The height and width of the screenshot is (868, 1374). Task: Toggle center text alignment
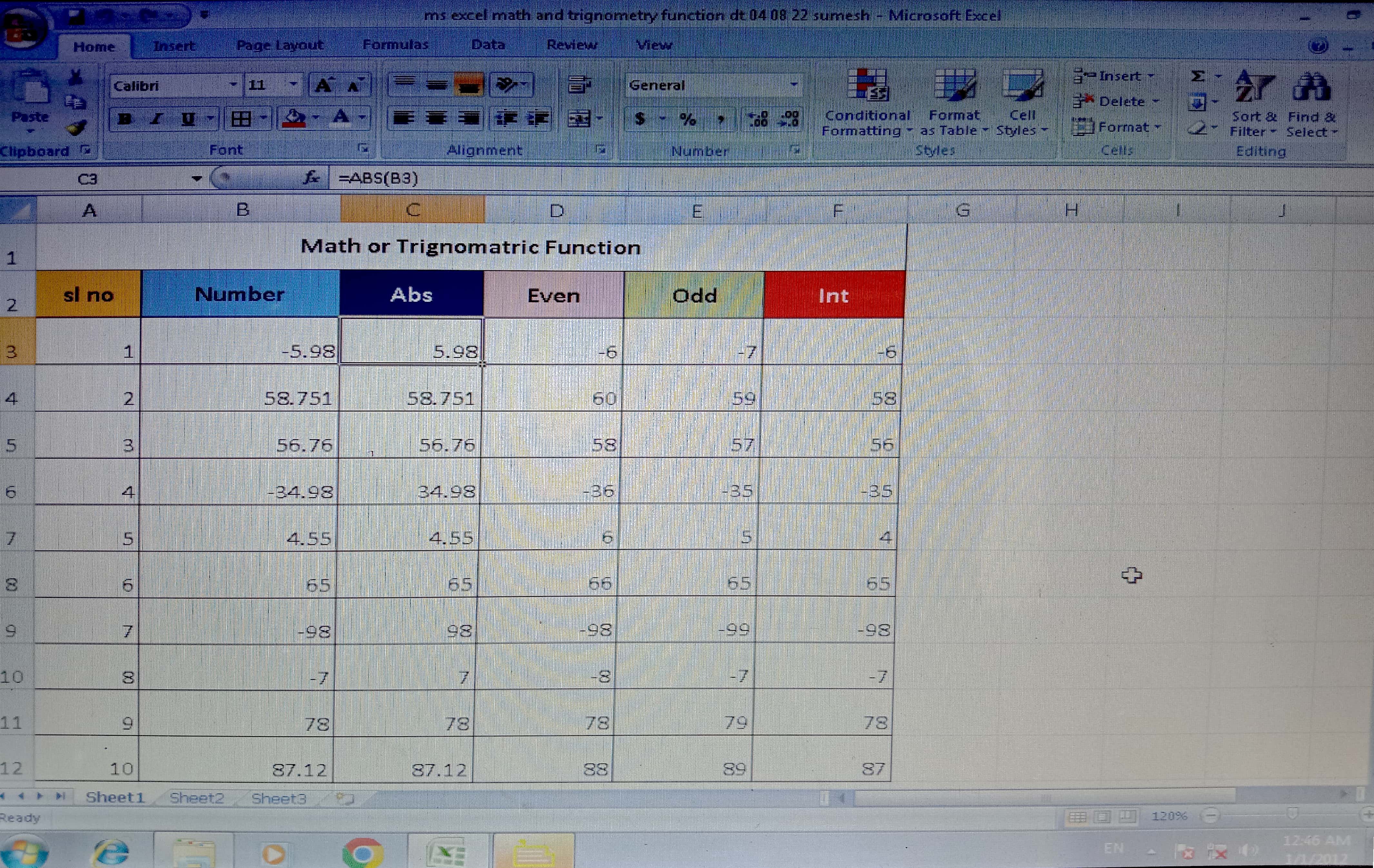(x=436, y=119)
